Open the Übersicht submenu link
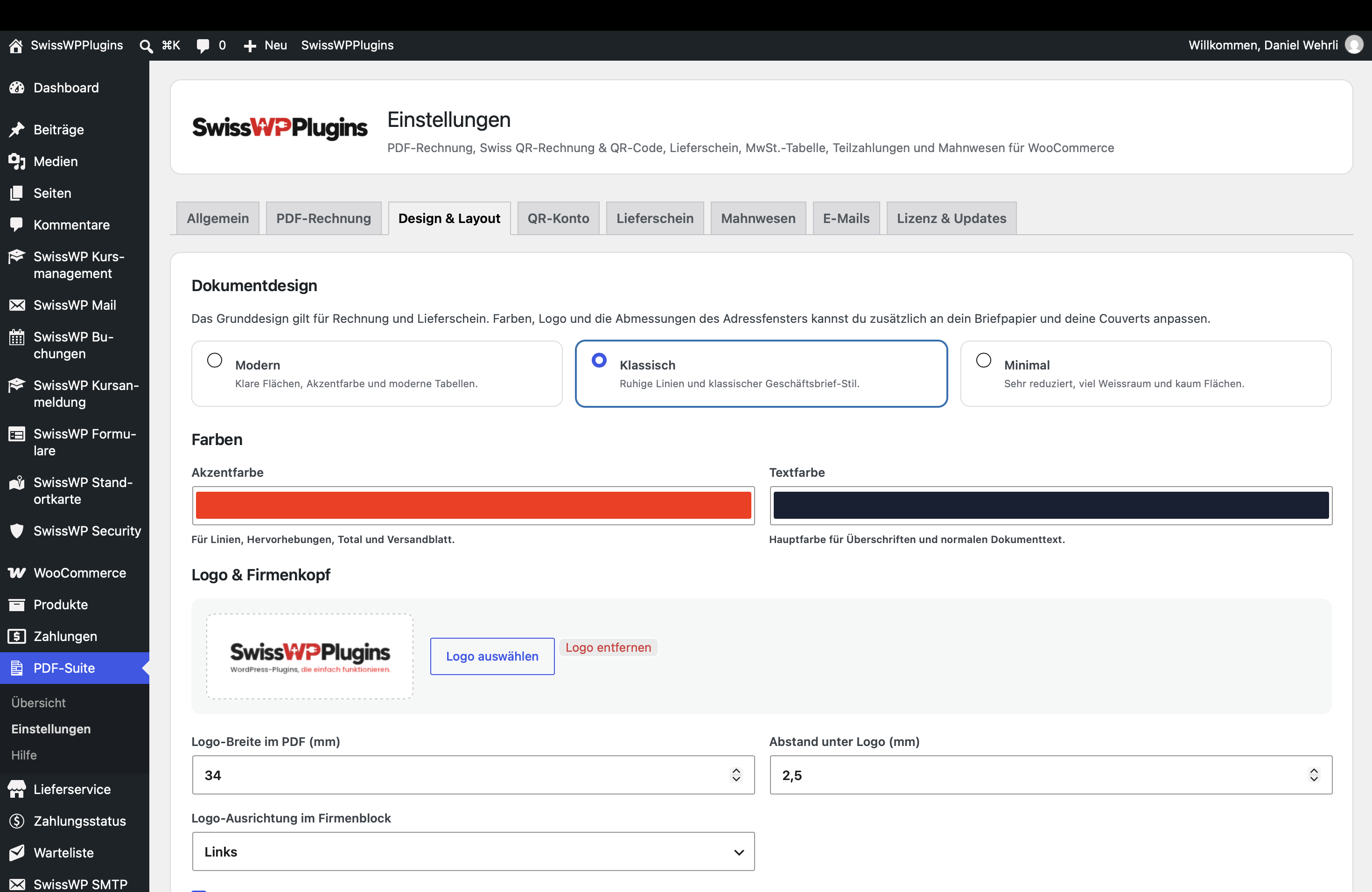This screenshot has width=1372, height=892. 39,703
